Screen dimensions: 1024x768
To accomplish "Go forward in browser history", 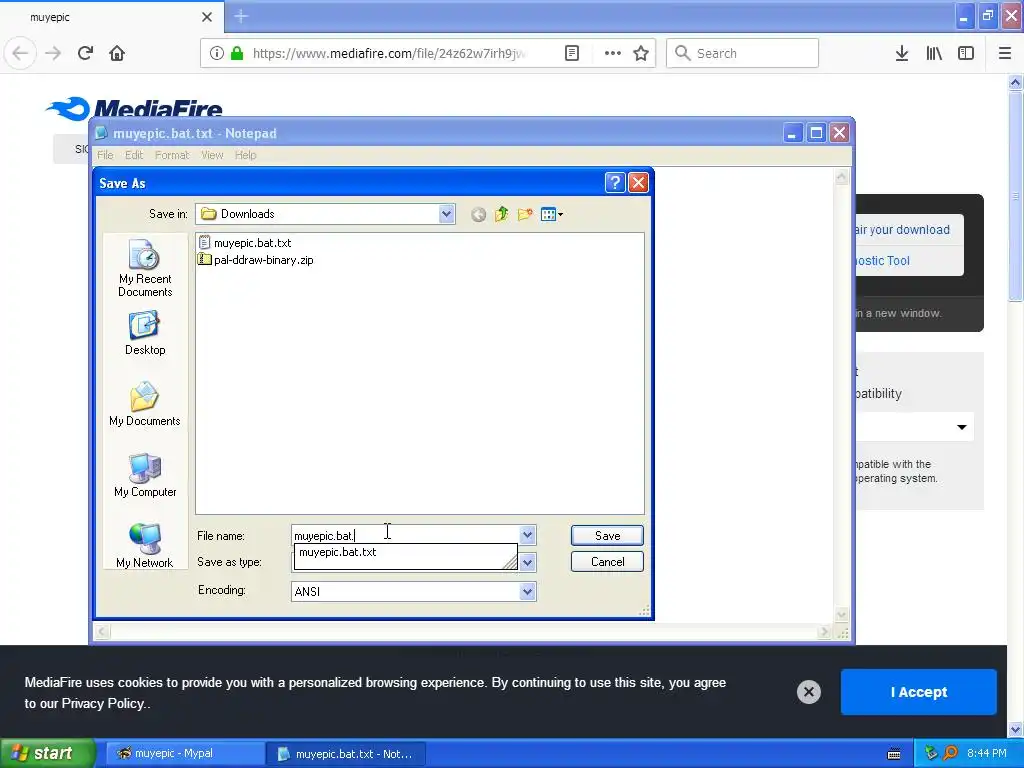I will click(53, 53).
